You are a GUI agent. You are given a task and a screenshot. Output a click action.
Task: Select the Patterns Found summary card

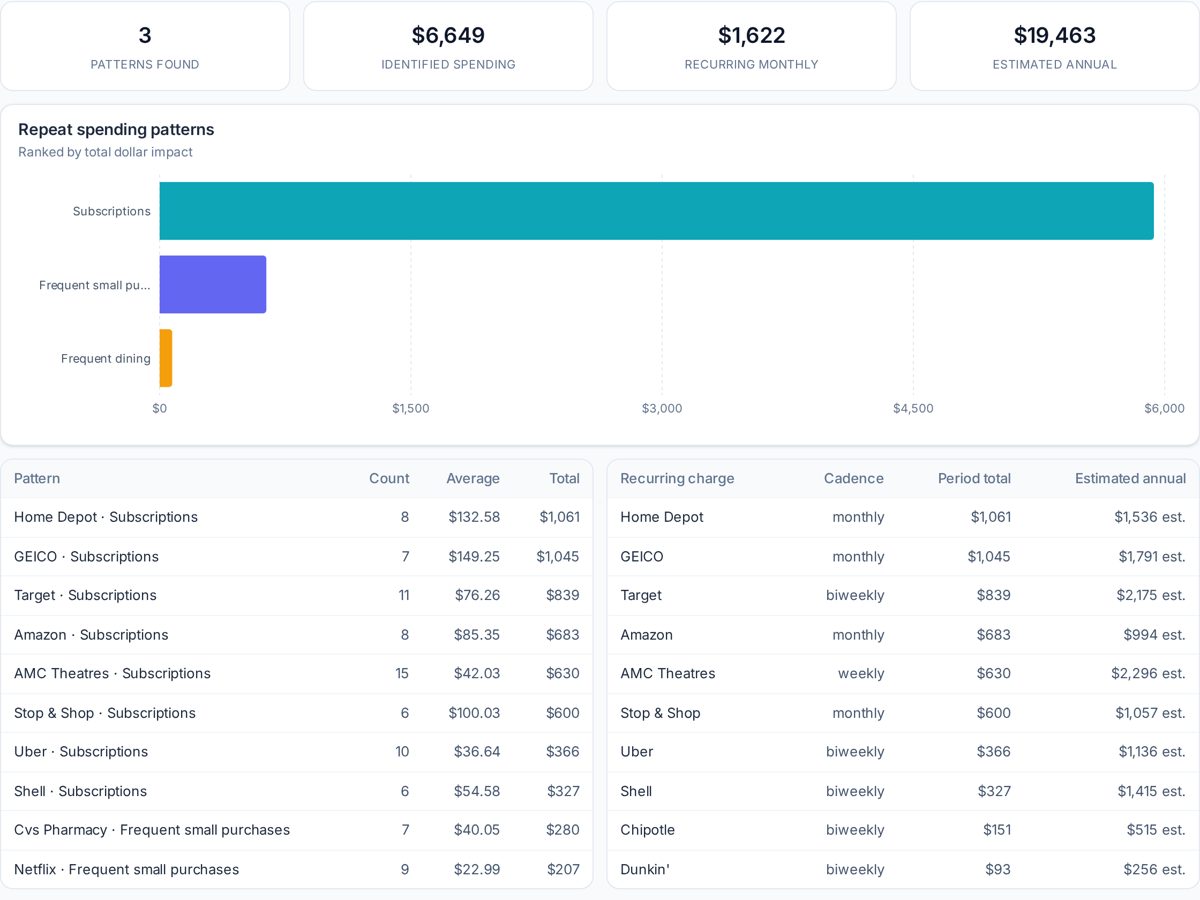pos(145,46)
